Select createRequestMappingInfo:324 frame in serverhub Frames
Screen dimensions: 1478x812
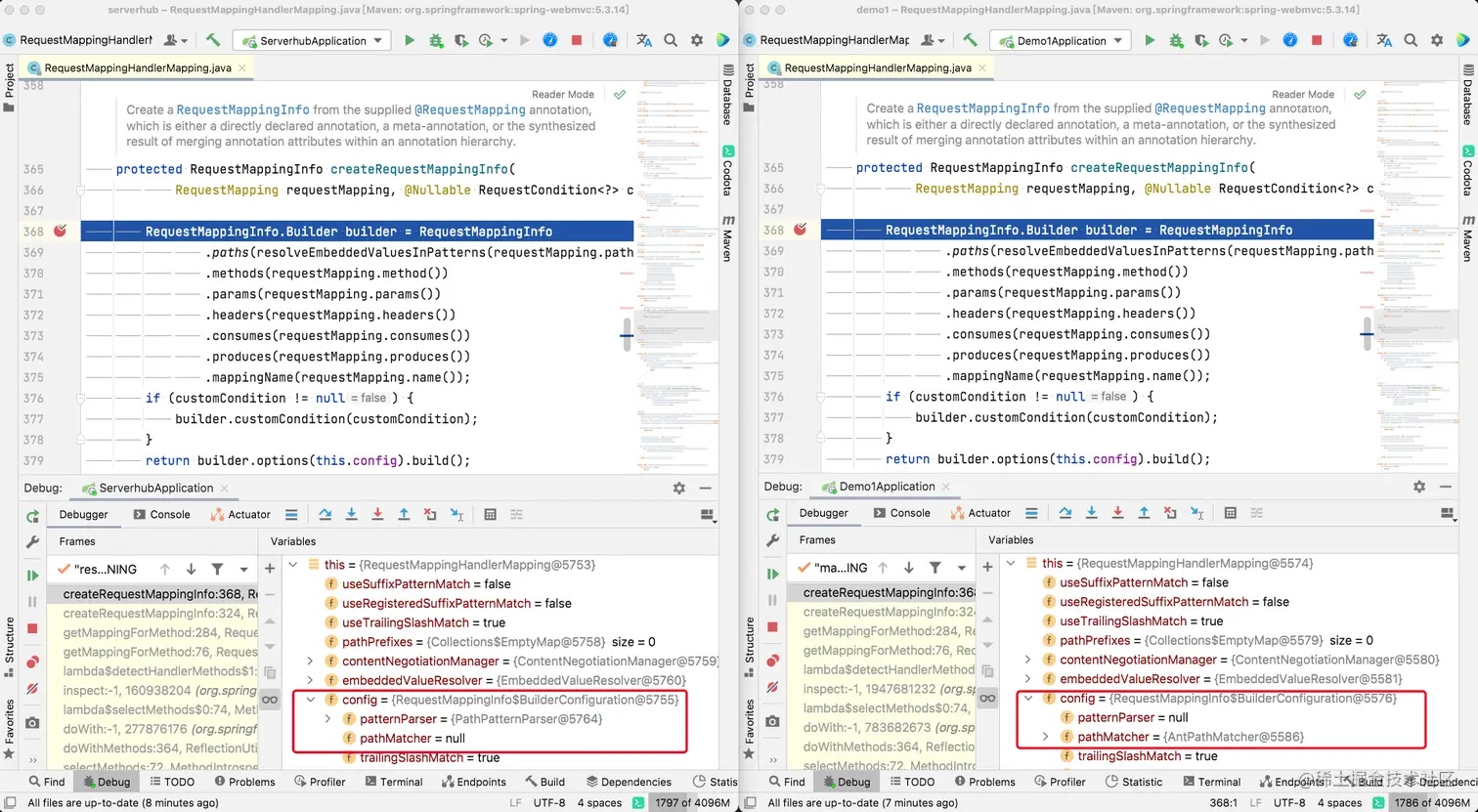coord(160,614)
